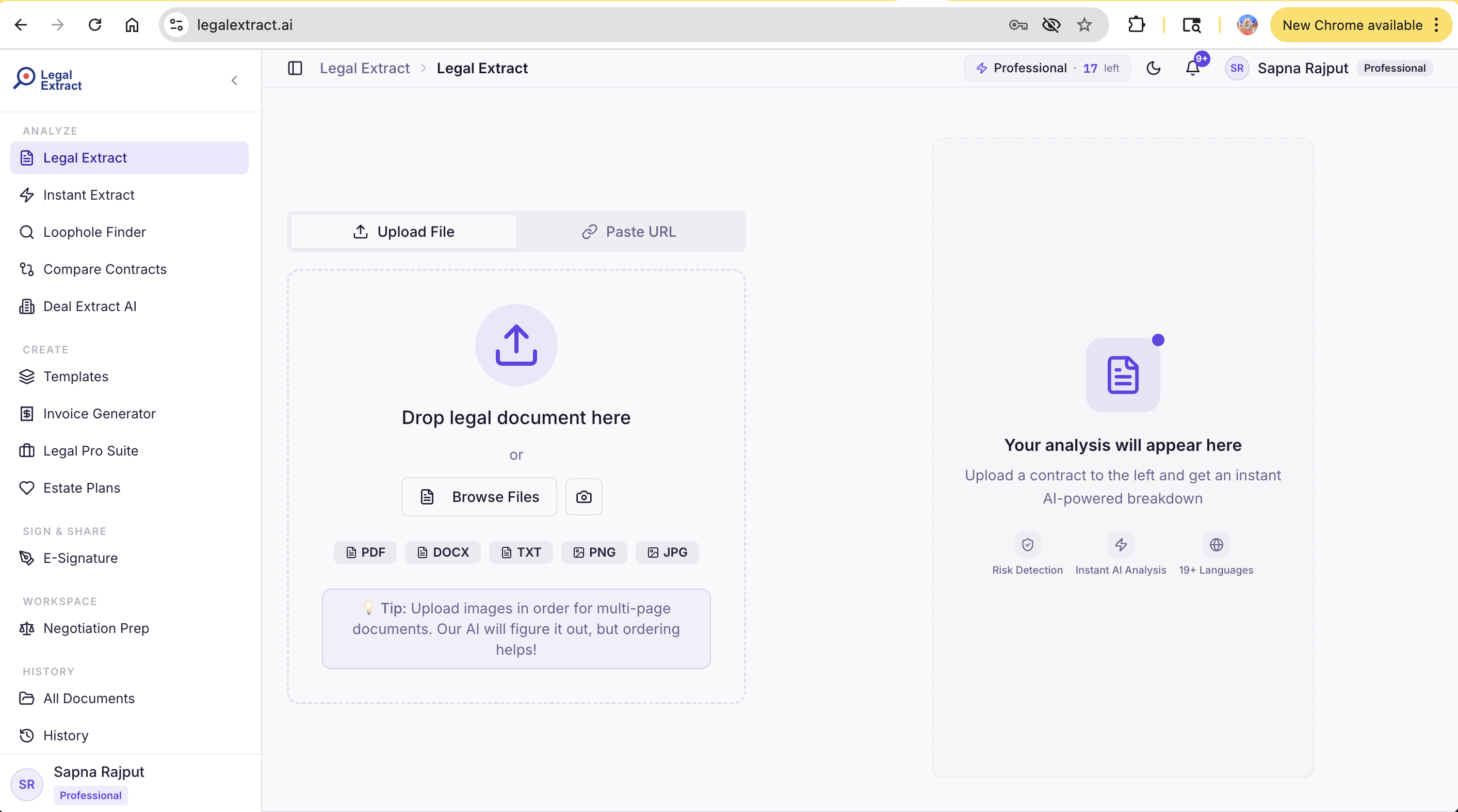Click the 19+ Languages globe icon
The width and height of the screenshot is (1458, 812).
pos(1217,545)
